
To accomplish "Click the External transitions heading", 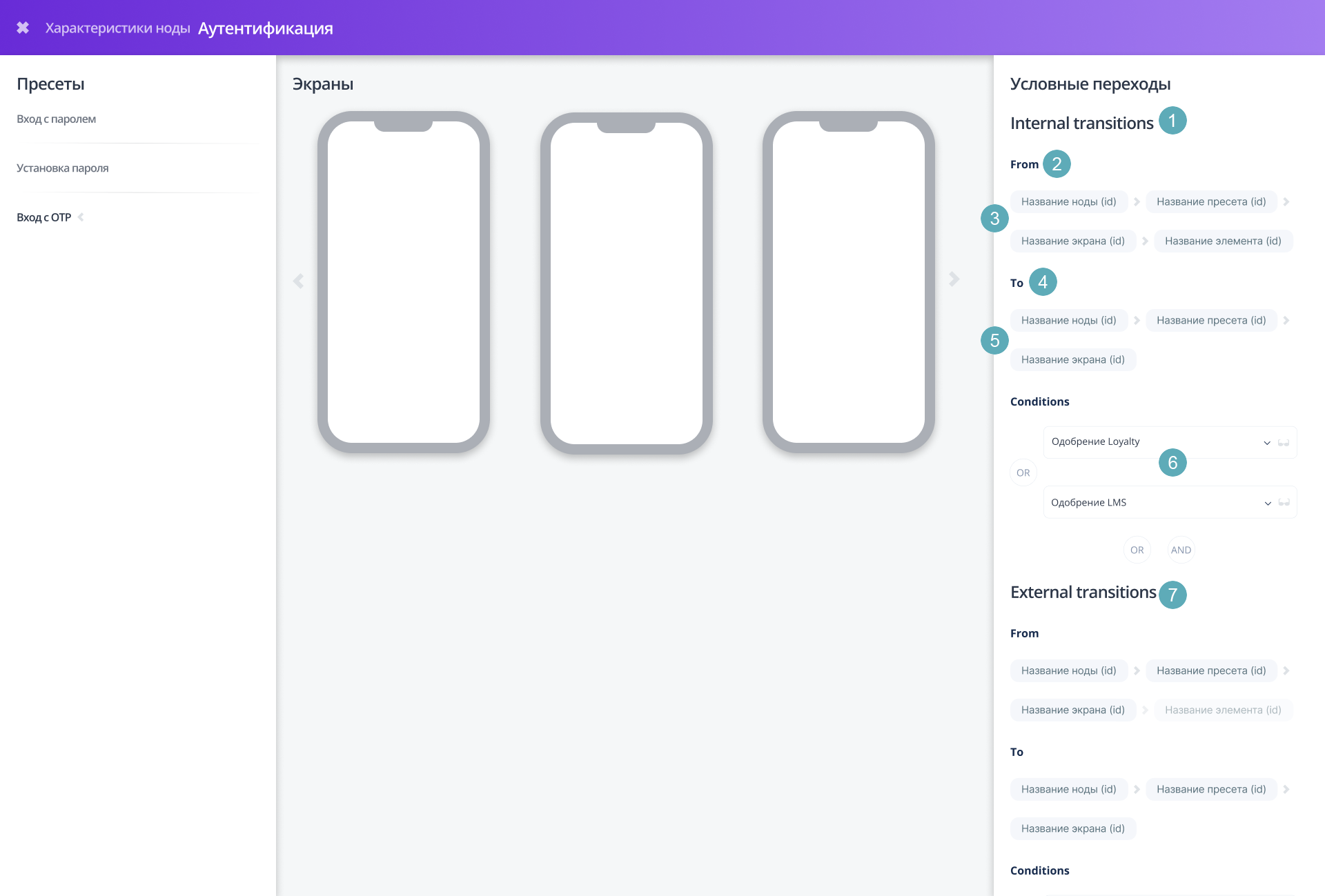I will pyautogui.click(x=1083, y=593).
